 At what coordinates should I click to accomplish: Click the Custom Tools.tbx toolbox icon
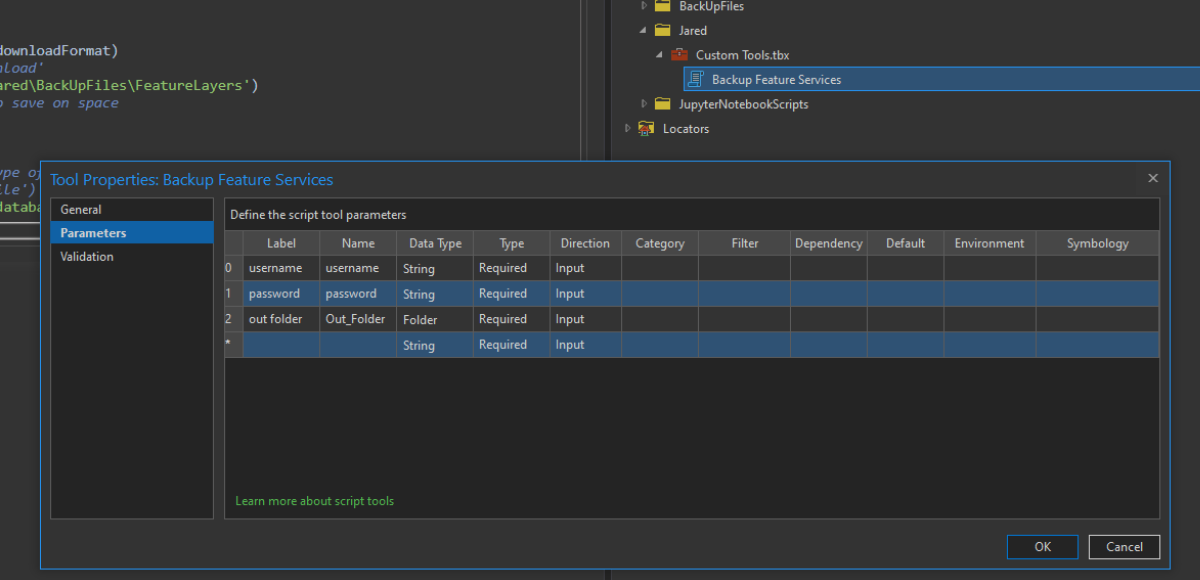(x=679, y=55)
